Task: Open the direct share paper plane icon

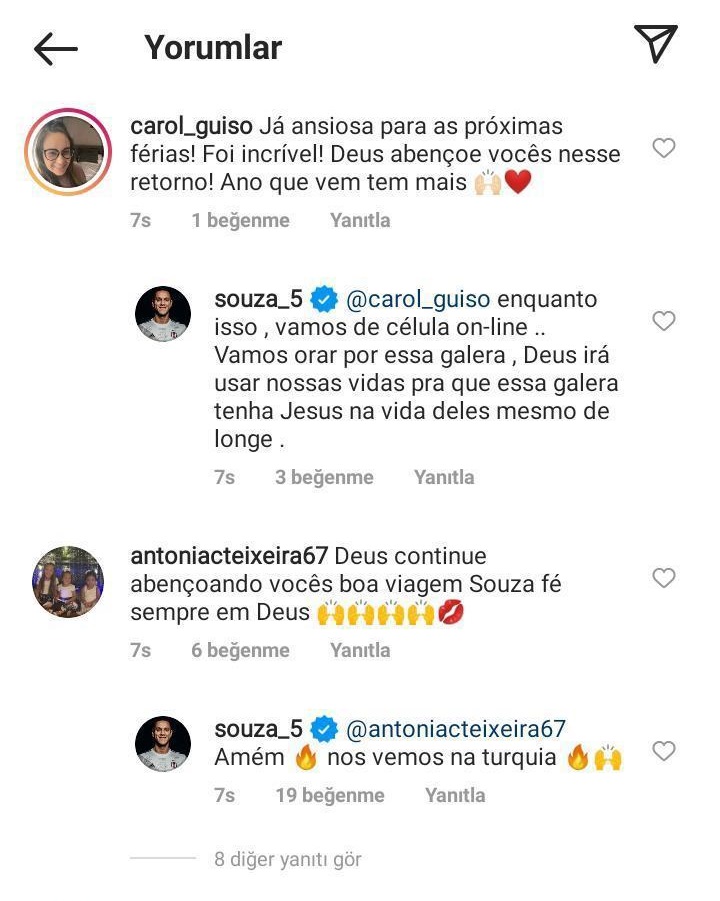Action: 656,44
